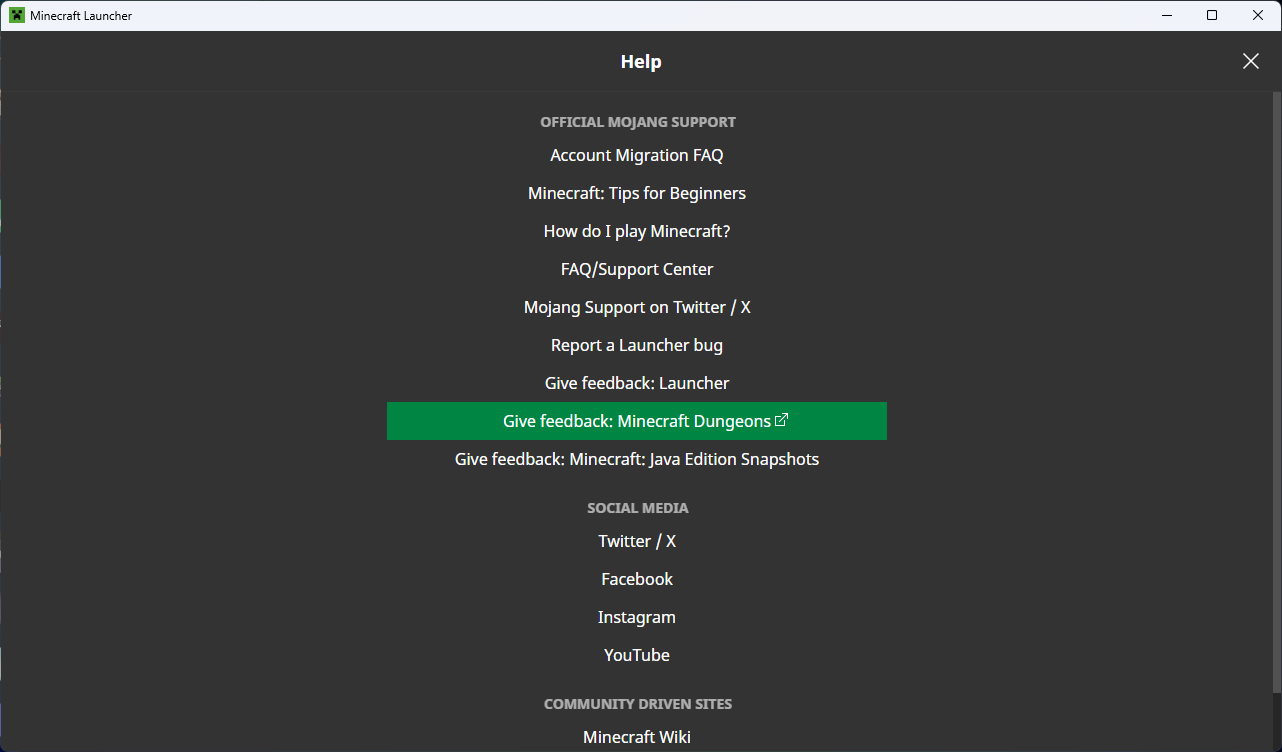
Task: Close the Minecraft Launcher window
Action: [1258, 15]
